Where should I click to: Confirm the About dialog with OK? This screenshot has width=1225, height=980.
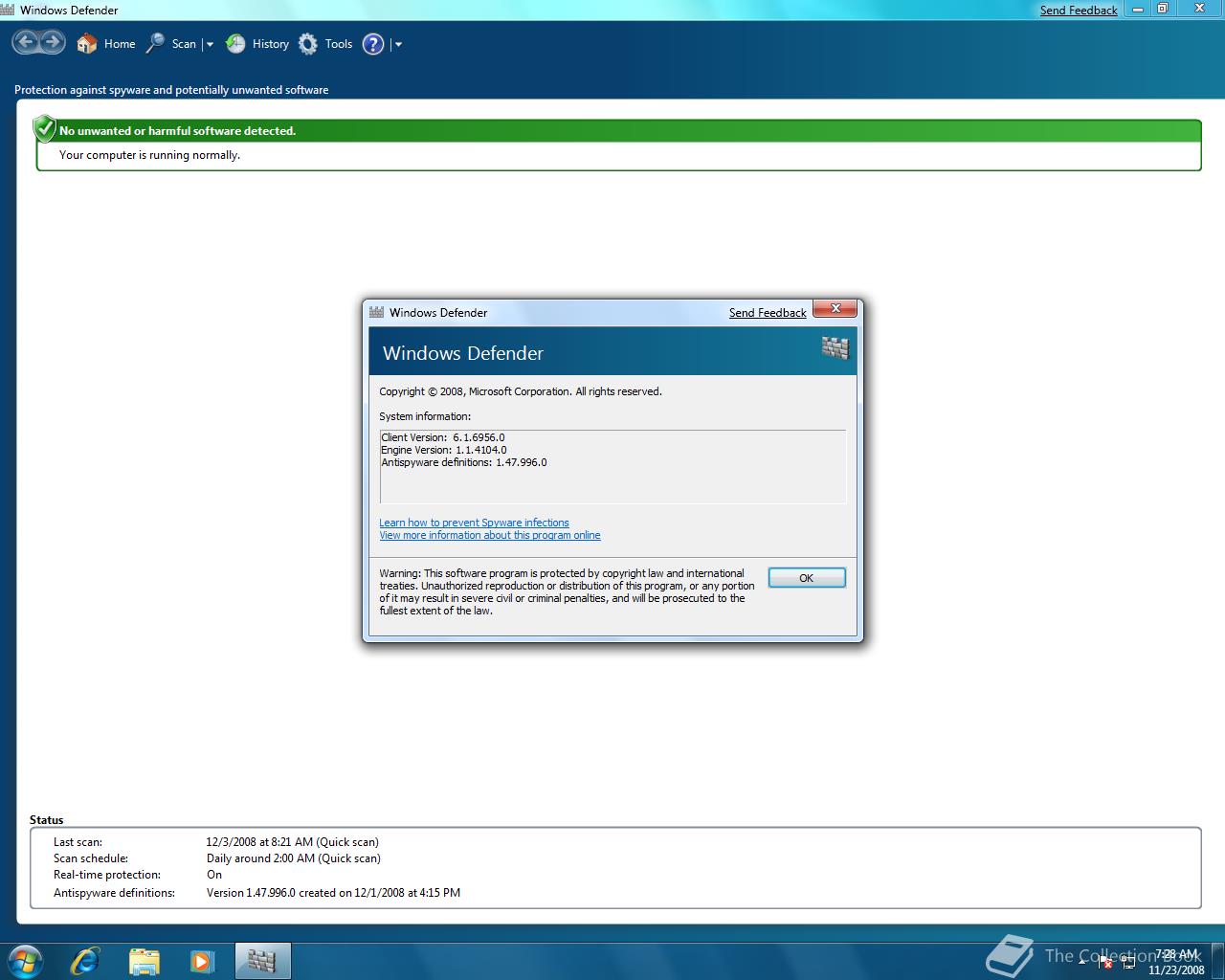coord(807,578)
